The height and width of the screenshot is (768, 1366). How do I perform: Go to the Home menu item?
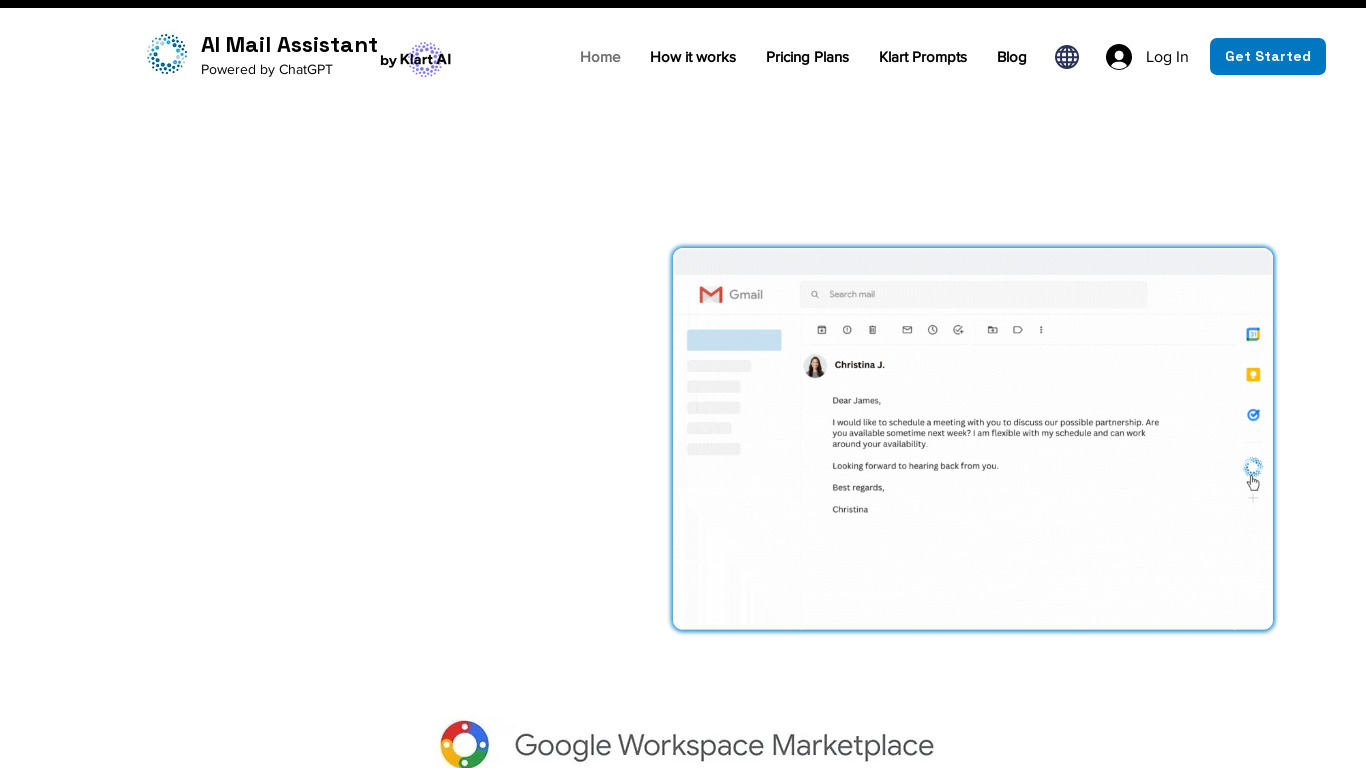pos(600,57)
